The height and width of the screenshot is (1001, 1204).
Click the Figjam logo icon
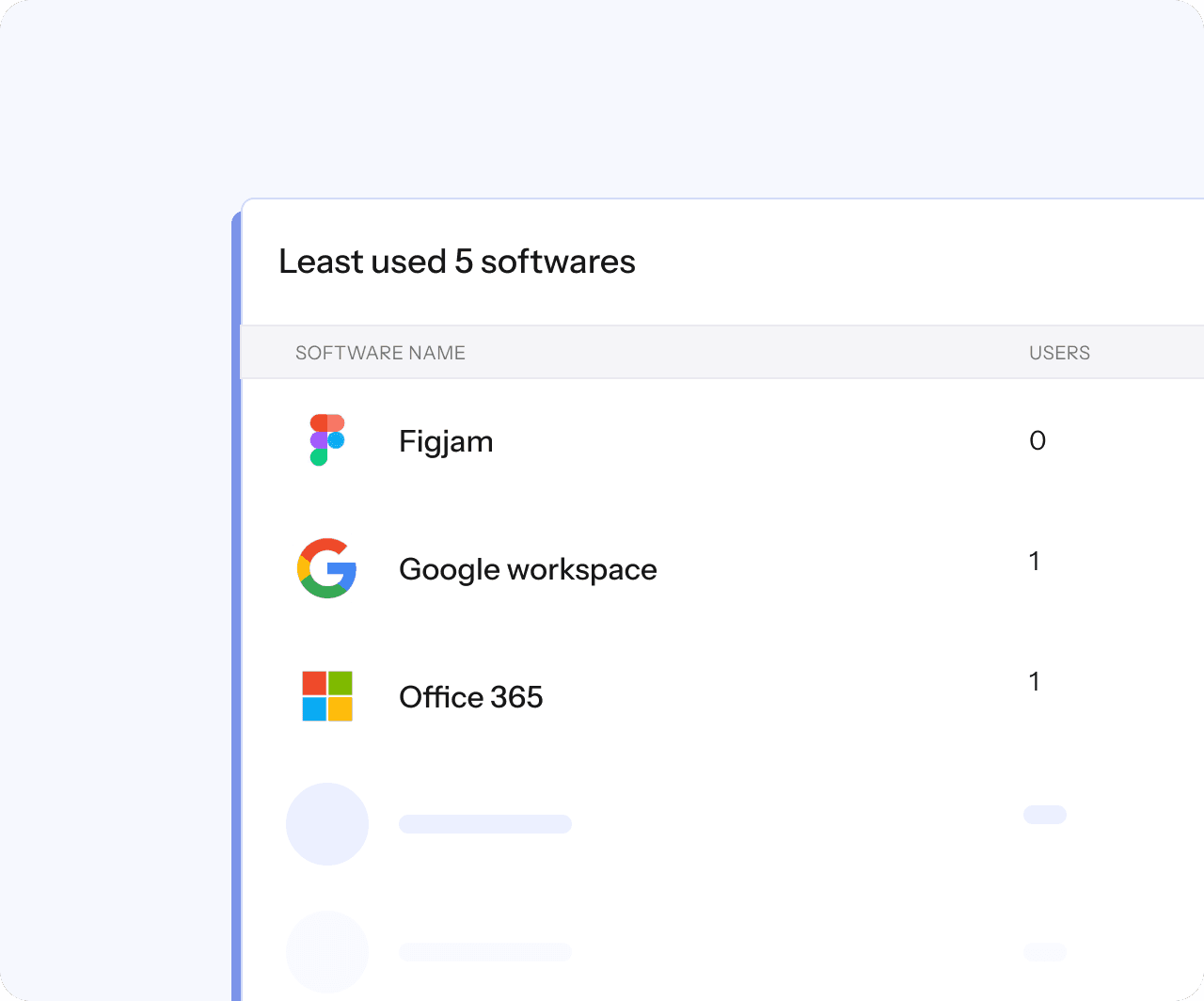point(327,440)
